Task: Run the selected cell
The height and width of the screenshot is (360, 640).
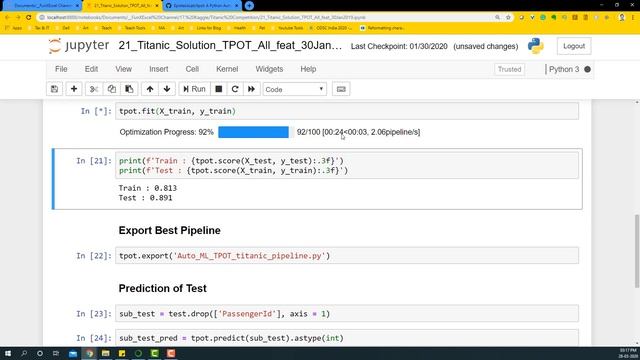Action: pyautogui.click(x=194, y=89)
